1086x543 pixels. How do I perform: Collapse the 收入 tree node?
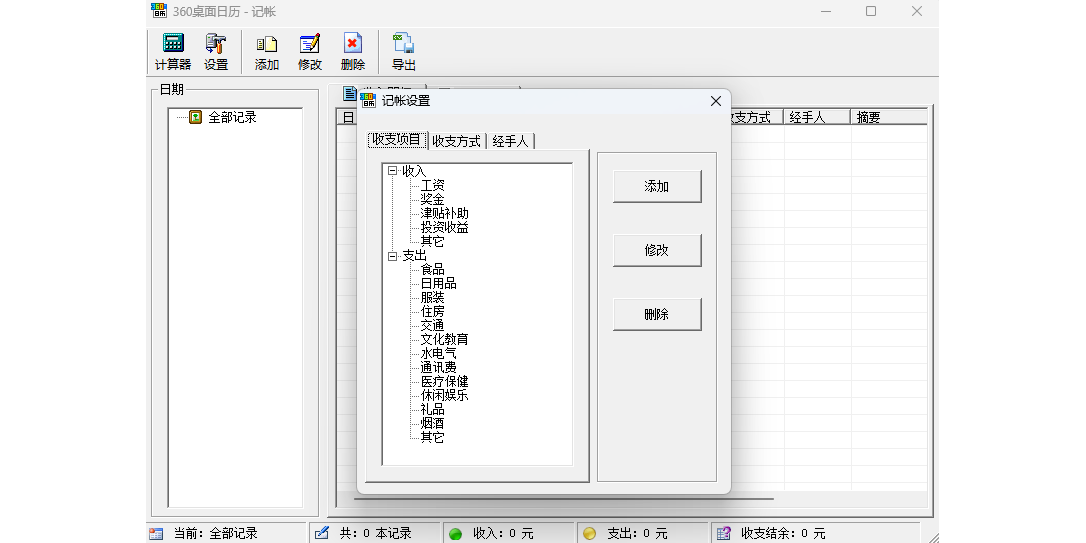click(393, 170)
